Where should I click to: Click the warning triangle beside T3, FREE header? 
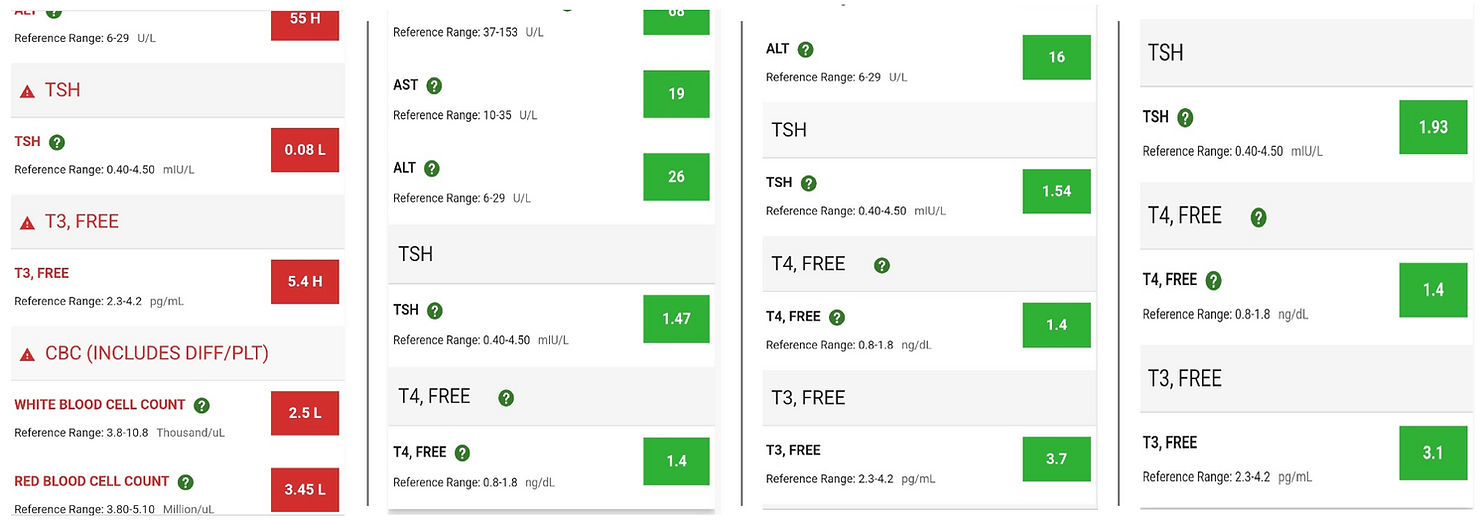pyautogui.click(x=27, y=222)
